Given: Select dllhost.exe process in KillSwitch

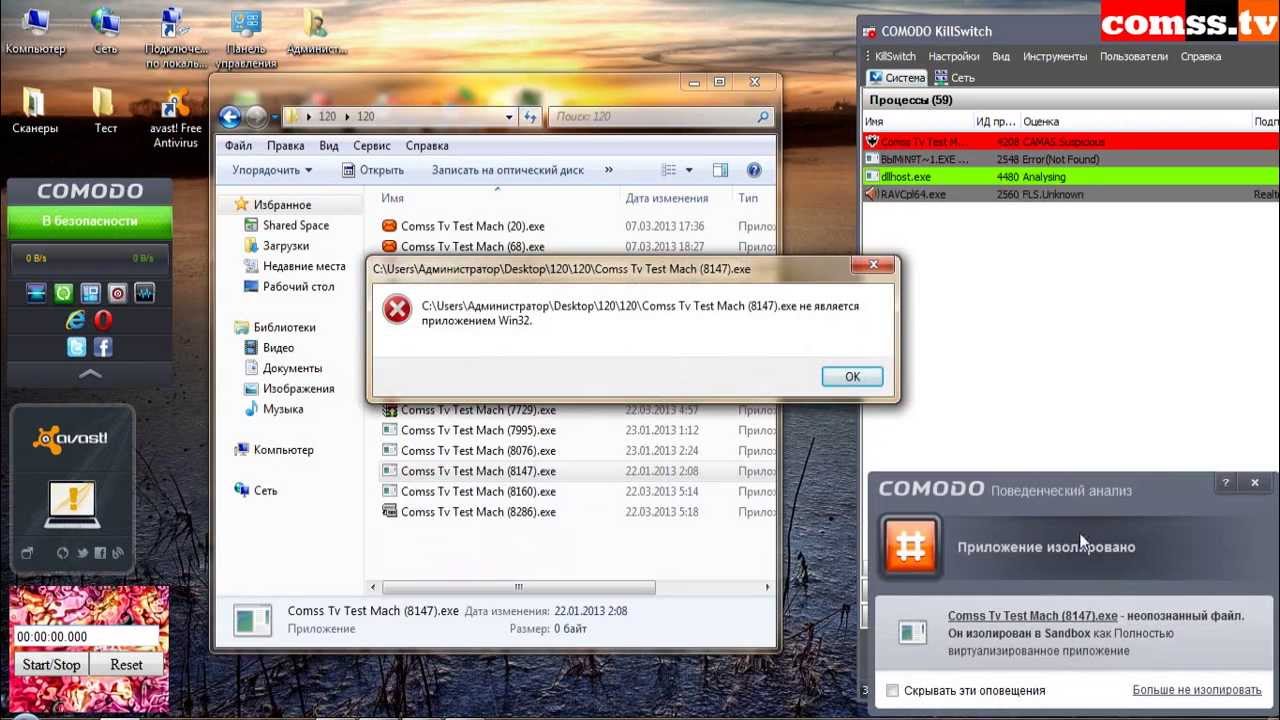Looking at the screenshot, I should click(1071, 177).
